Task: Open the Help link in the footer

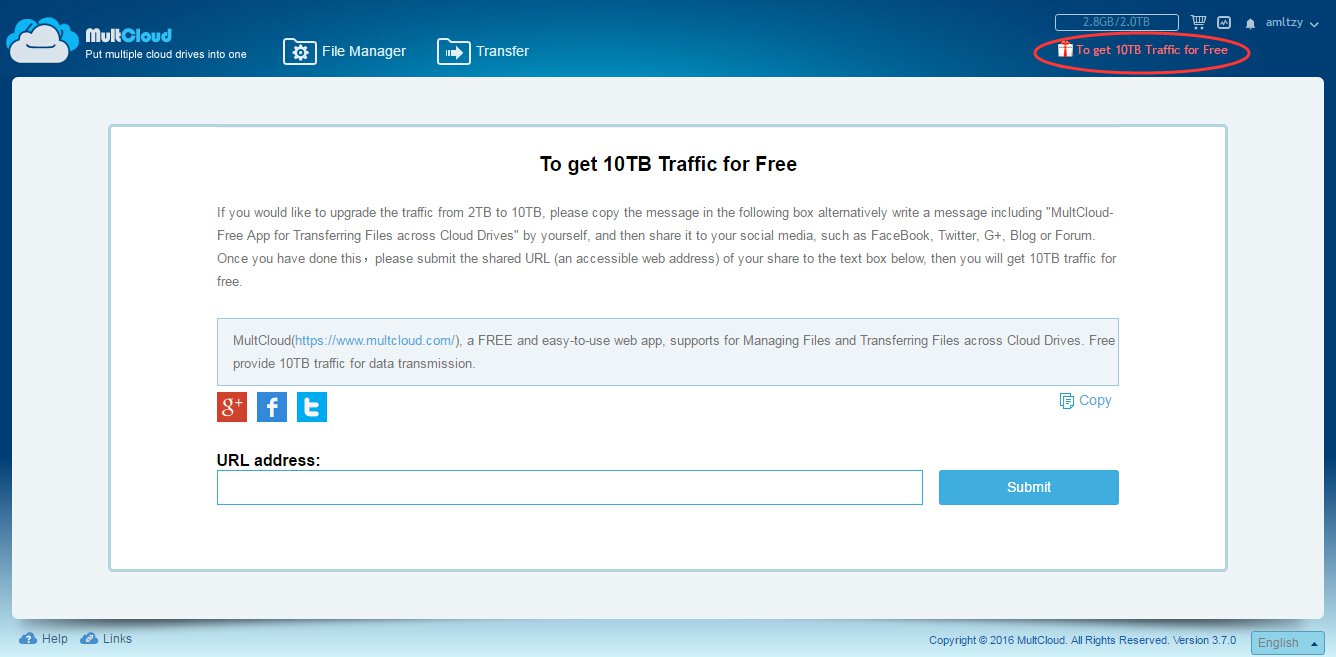Action: [x=44, y=639]
